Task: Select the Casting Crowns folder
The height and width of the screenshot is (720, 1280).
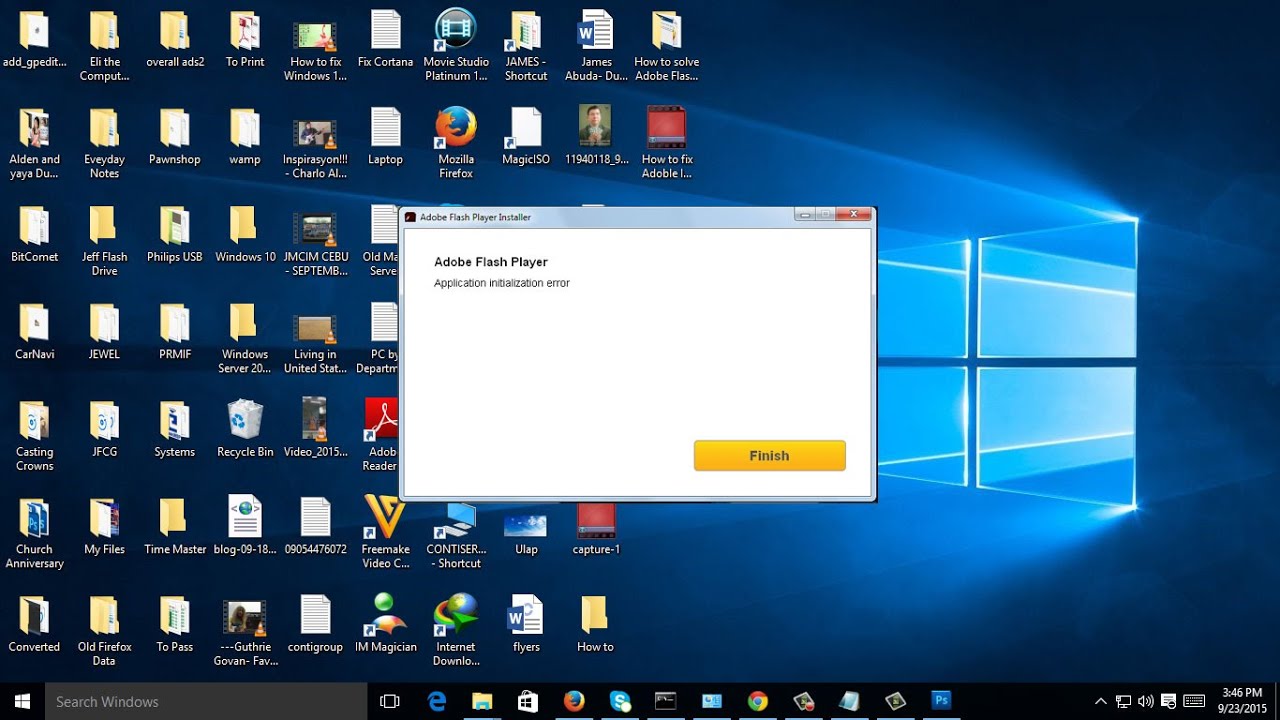Action: [x=34, y=435]
